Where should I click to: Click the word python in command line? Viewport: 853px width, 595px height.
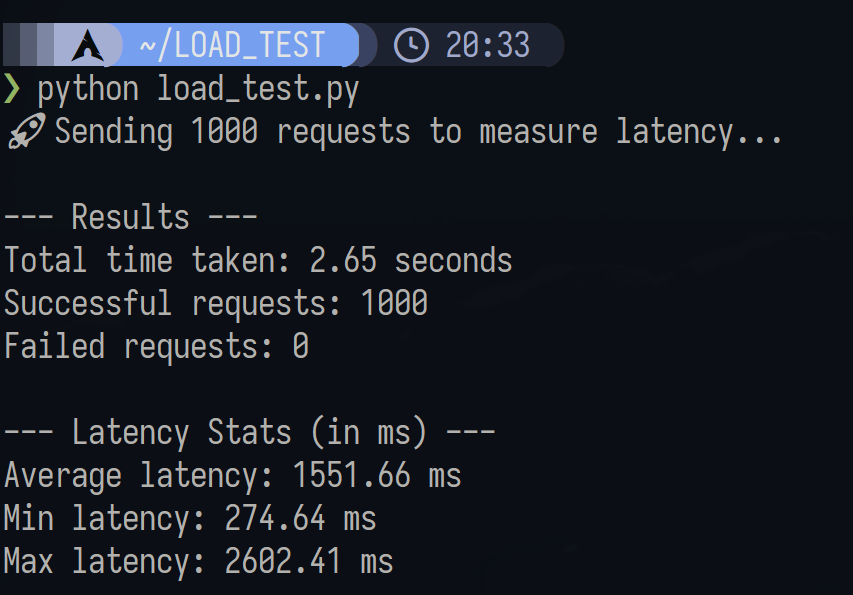(88, 89)
